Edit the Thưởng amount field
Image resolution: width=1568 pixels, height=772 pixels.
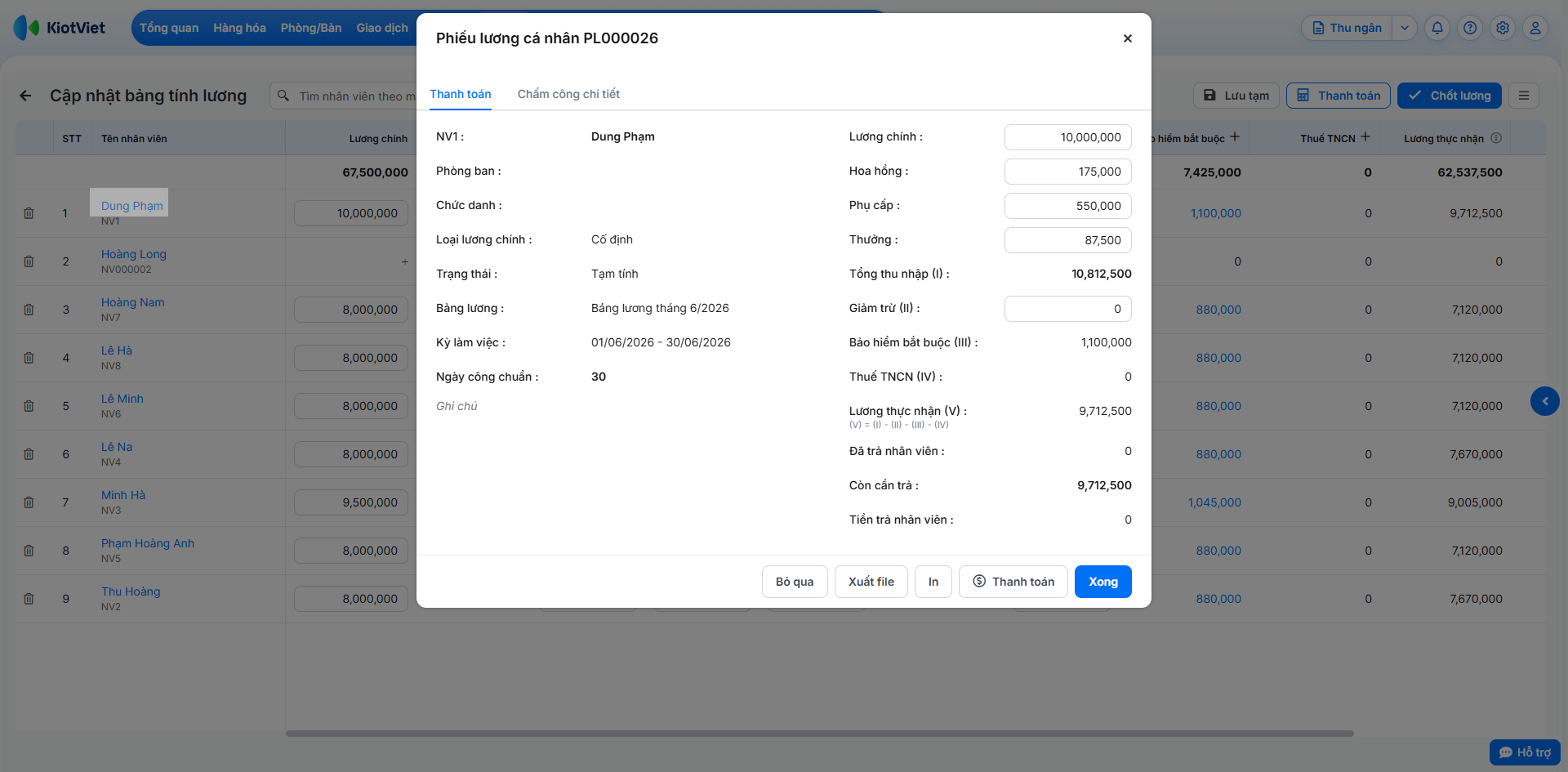coord(1067,240)
